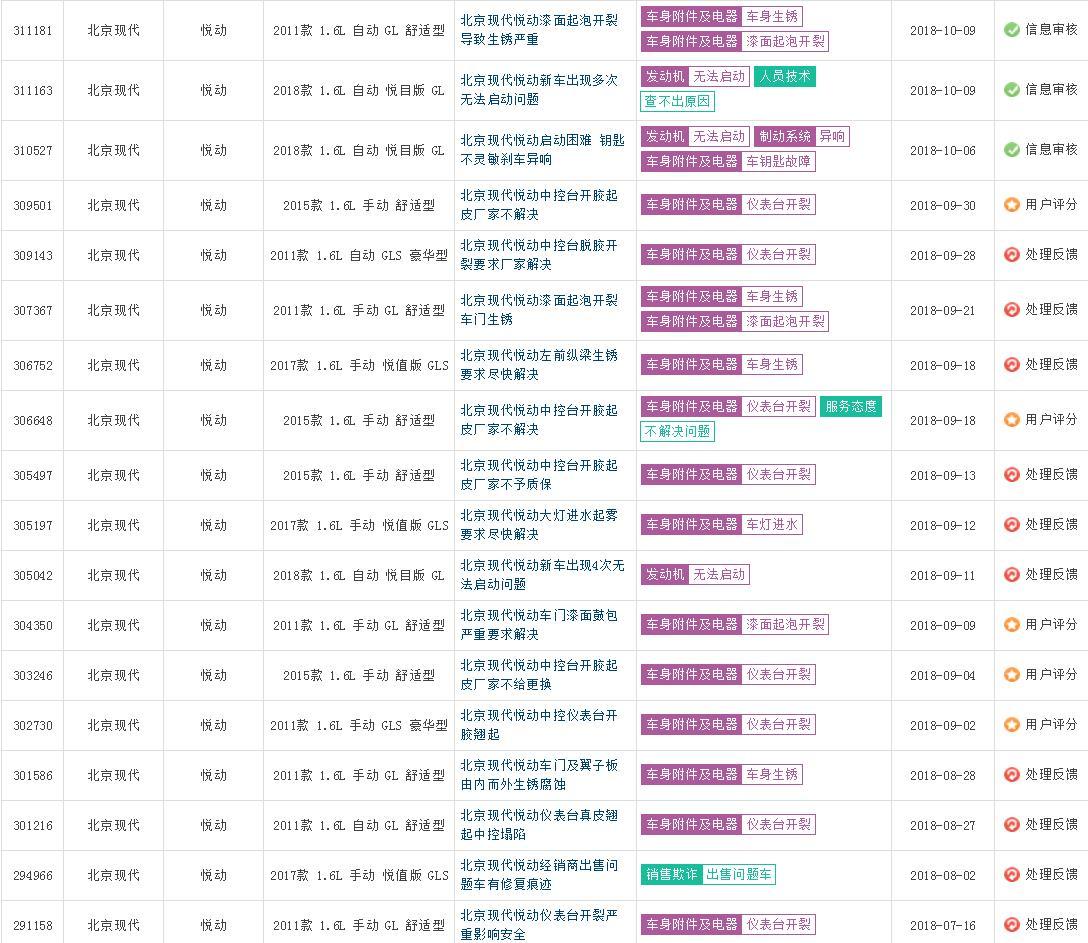Click 车身生锈 tag in row 306752
The image size is (1088, 943).
coord(772,364)
